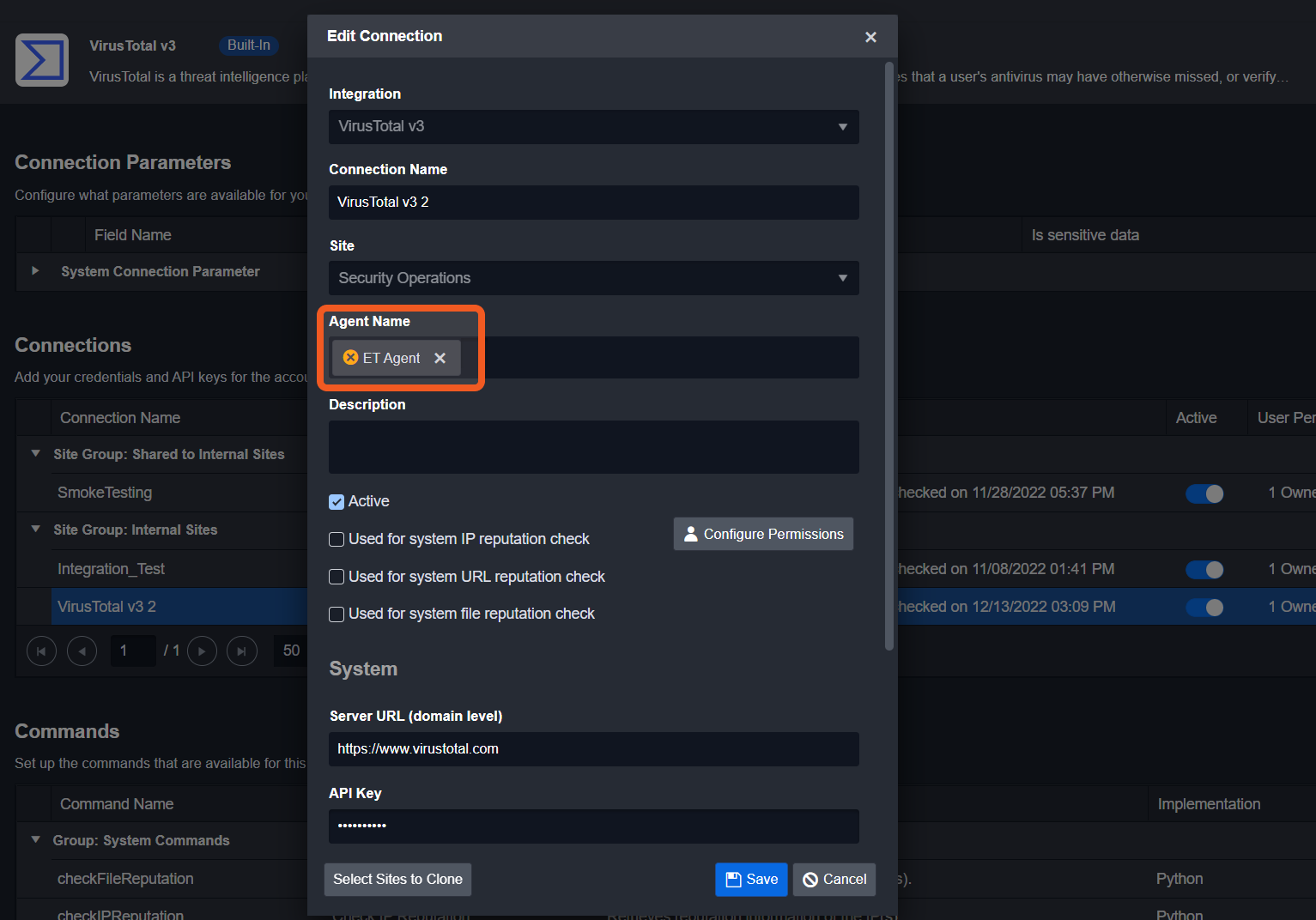Check Used for system file reputation check
The height and width of the screenshot is (920, 1316).
(337, 614)
